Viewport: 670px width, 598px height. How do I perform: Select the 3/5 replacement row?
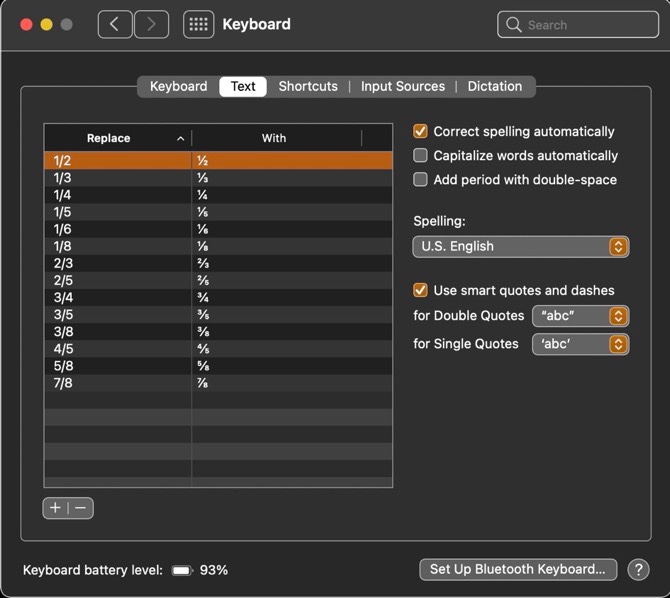[x=218, y=315]
